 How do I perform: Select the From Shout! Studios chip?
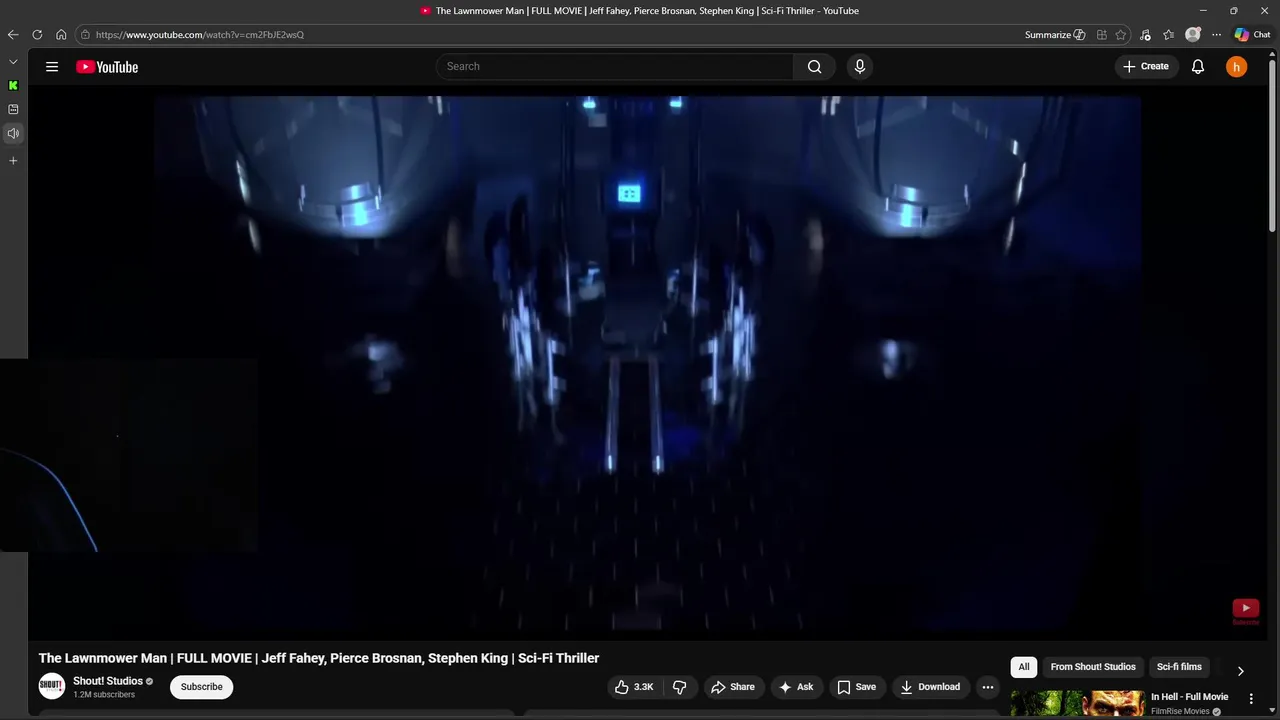(1093, 667)
